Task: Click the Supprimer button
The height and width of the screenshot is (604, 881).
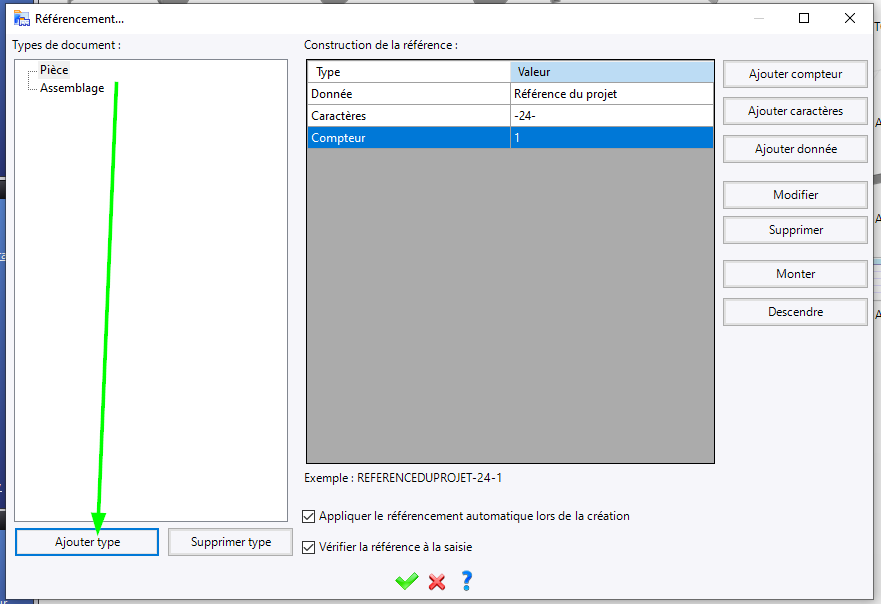Action: tap(795, 230)
